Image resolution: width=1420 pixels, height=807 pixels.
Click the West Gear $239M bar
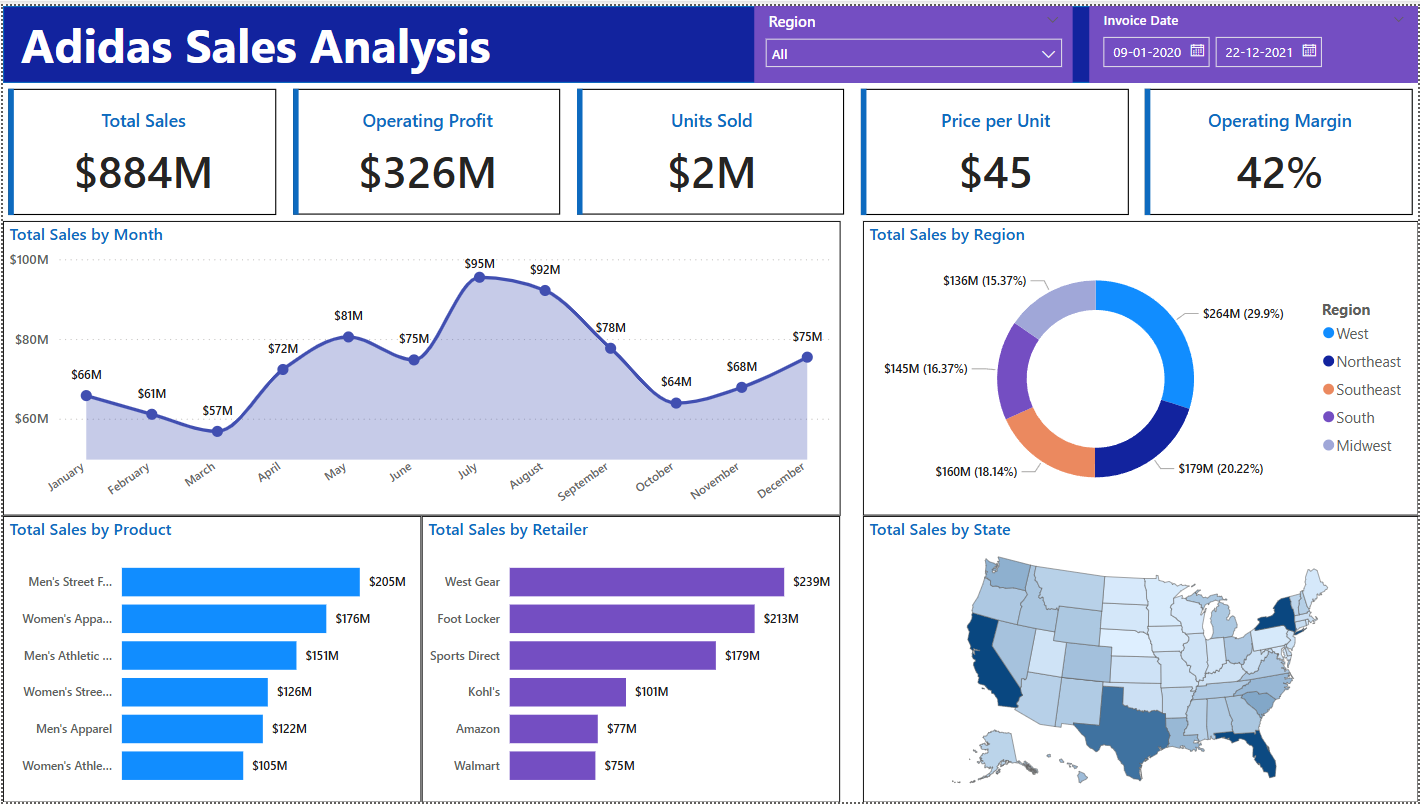click(x=647, y=582)
